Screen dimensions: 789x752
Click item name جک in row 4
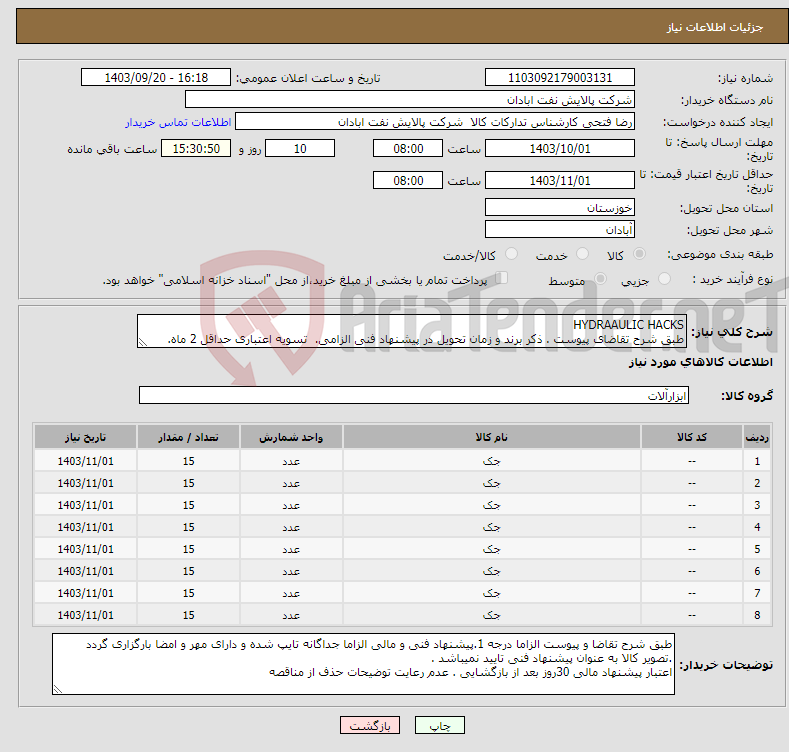pyautogui.click(x=492, y=527)
